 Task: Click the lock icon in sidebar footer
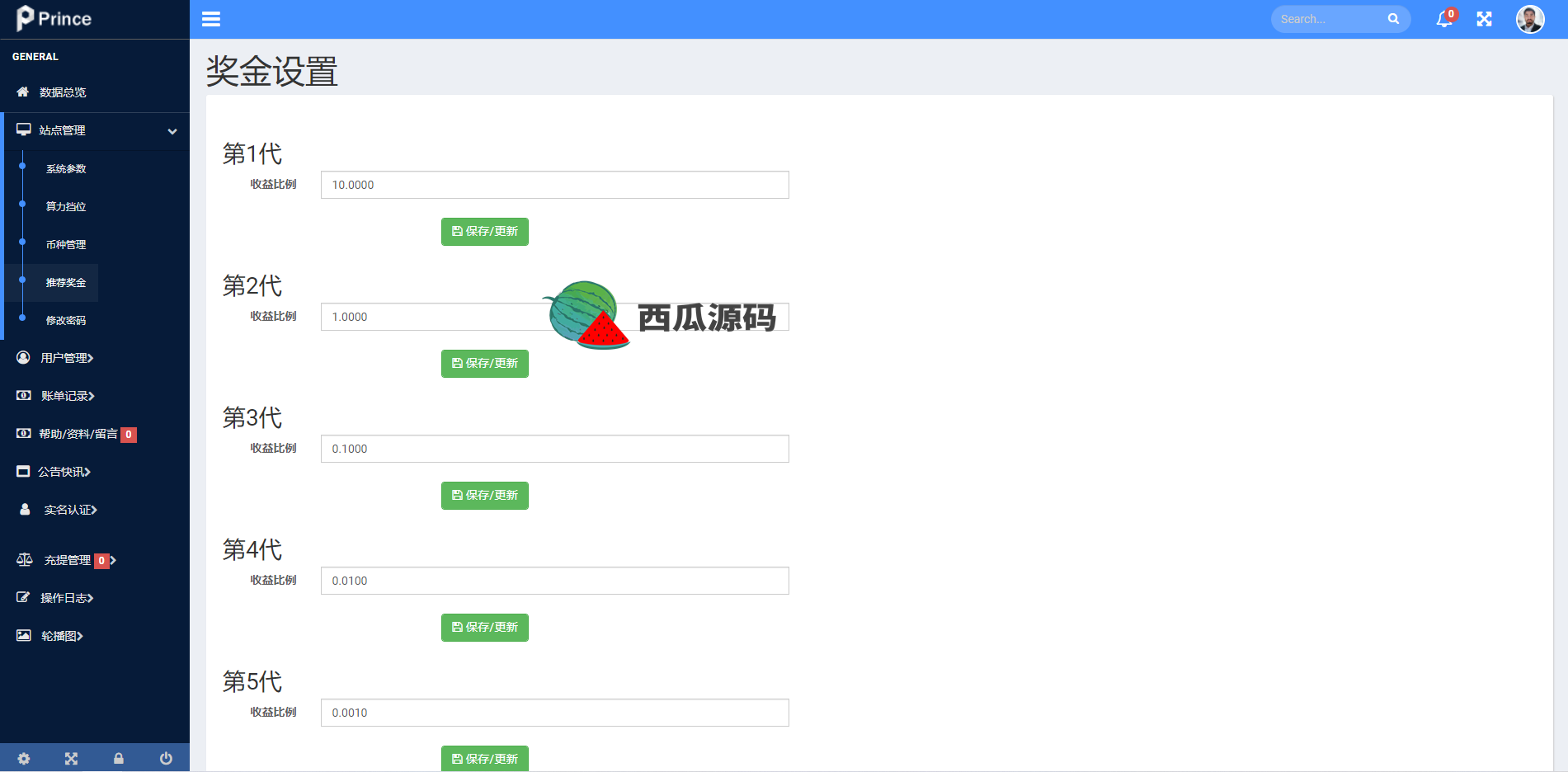point(119,758)
